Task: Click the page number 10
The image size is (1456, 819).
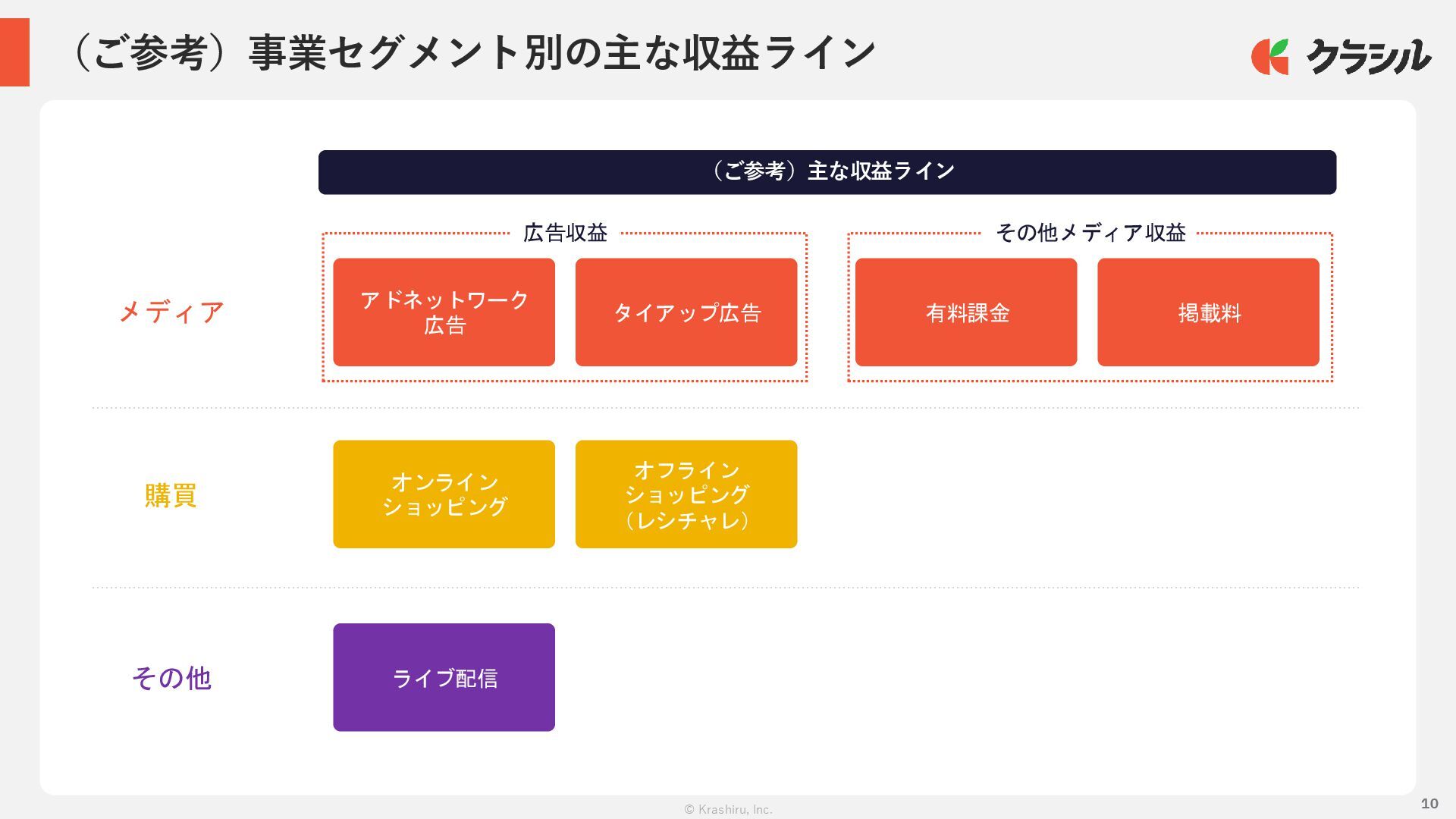Action: (x=1429, y=804)
